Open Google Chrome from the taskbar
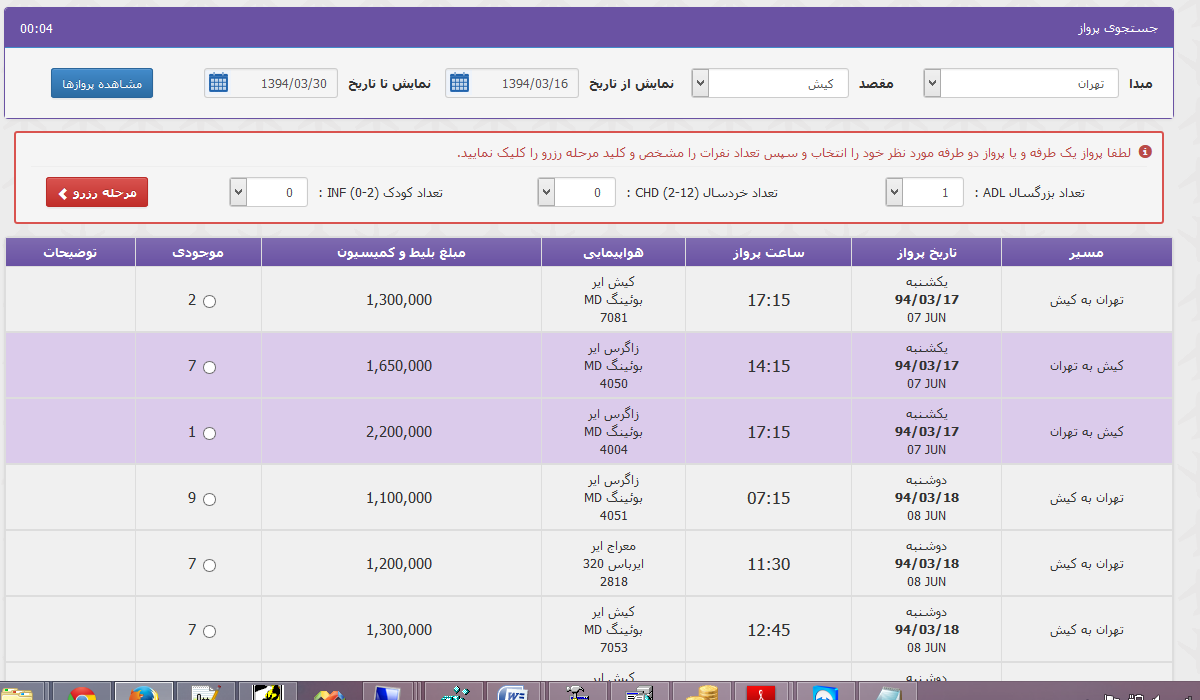 (80, 690)
